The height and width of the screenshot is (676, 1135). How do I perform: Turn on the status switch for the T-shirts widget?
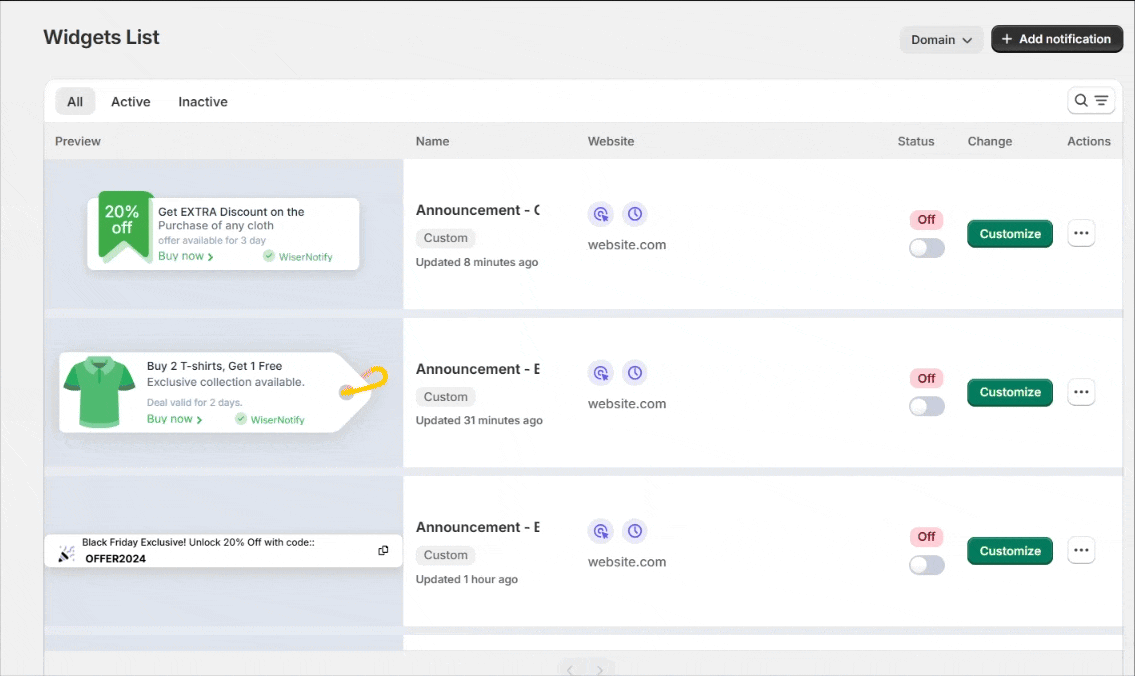tap(926, 407)
